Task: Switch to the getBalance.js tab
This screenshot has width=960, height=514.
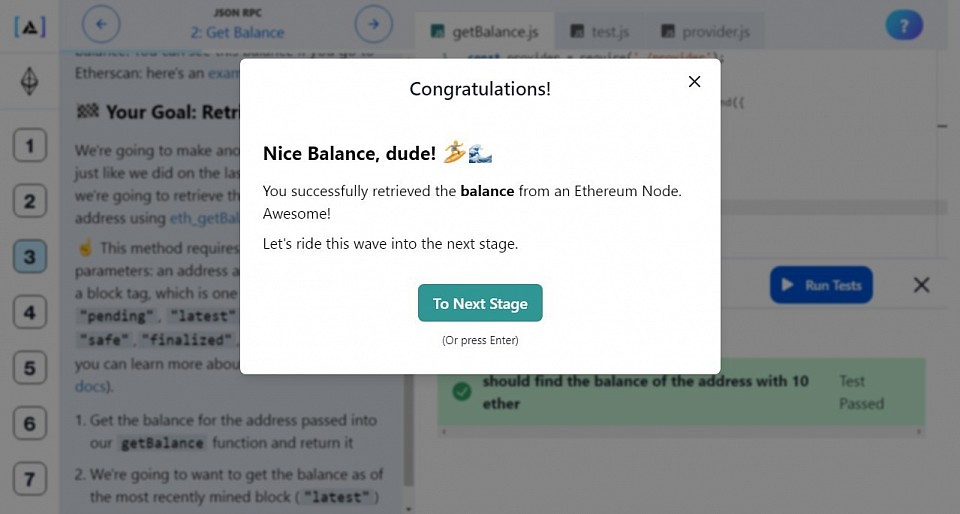Action: [484, 31]
